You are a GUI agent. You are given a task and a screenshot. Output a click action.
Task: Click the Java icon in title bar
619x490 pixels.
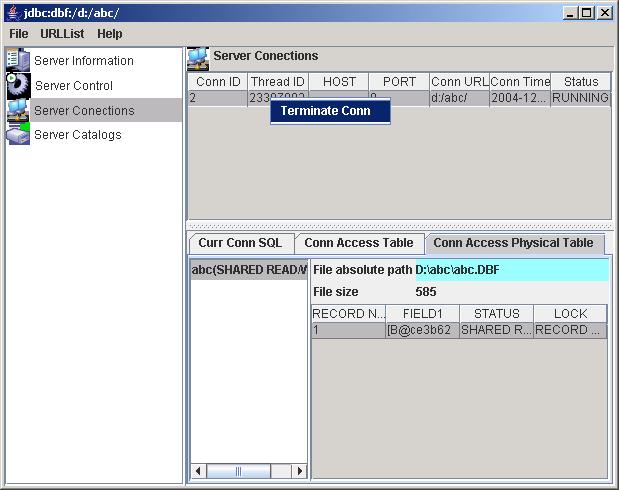tap(12, 12)
